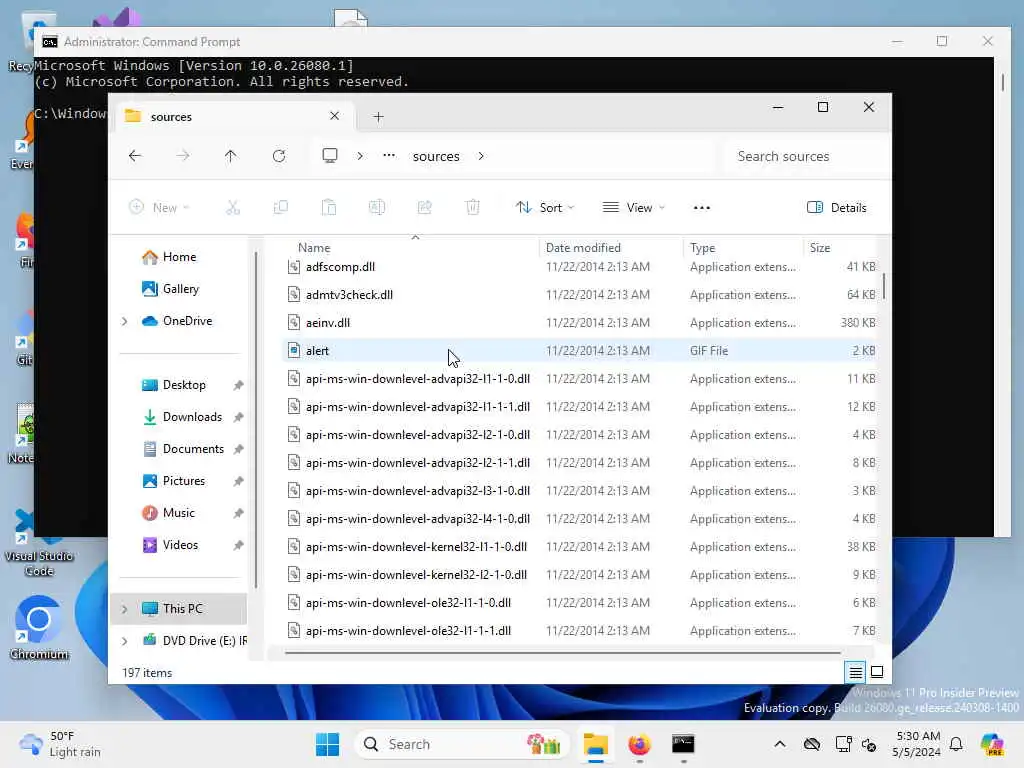Open the toolbar See more (three dots) menu
The image size is (1024, 768).
pos(702,208)
